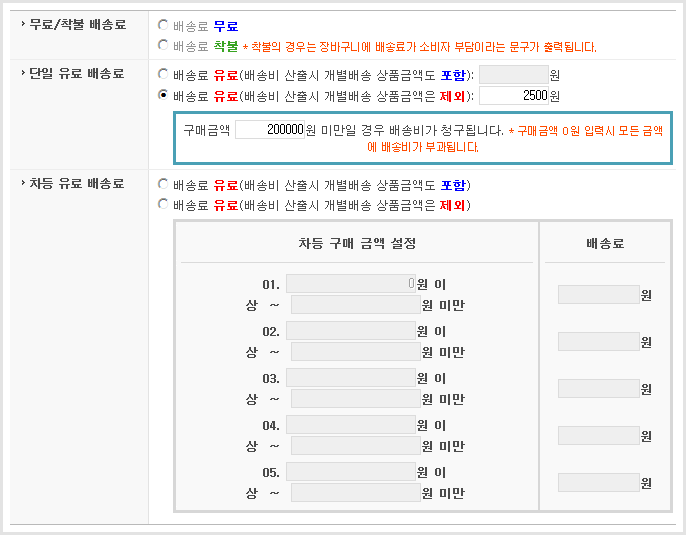
Task: Click the empty fee field for 단일 유료 포함
Action: (x=514, y=74)
